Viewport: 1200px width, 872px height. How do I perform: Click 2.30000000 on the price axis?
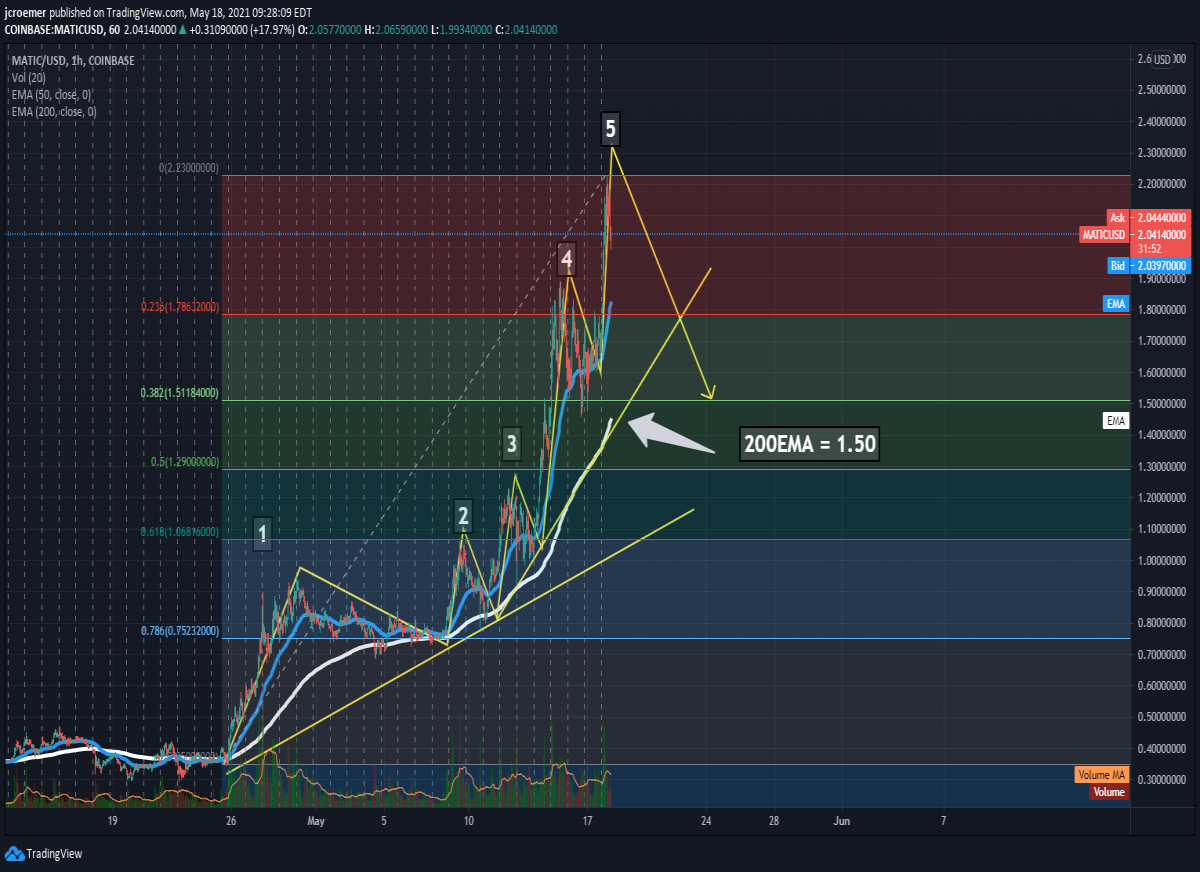(1164, 153)
